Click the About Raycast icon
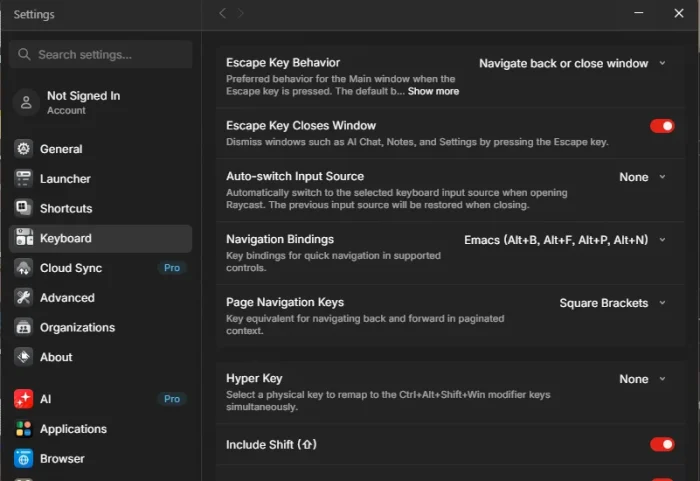 tap(23, 357)
